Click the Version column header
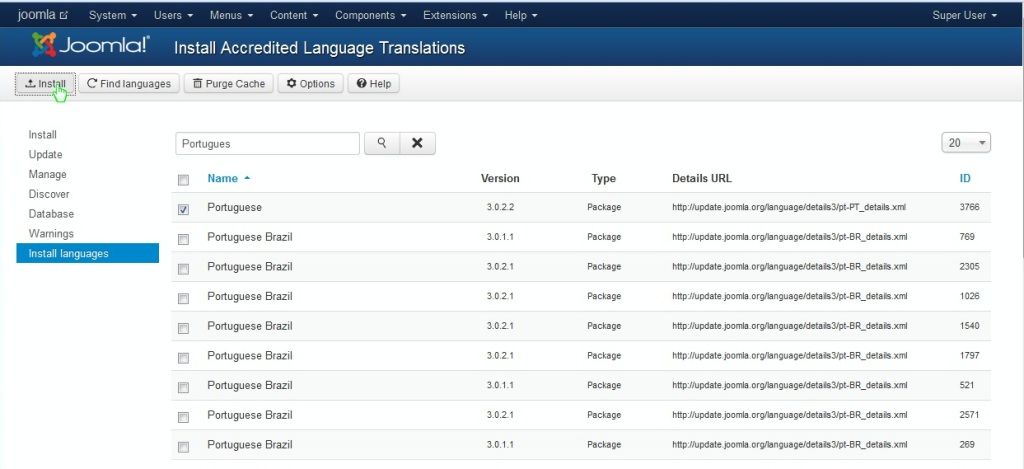Image resolution: width=1024 pixels, height=469 pixels. point(500,178)
